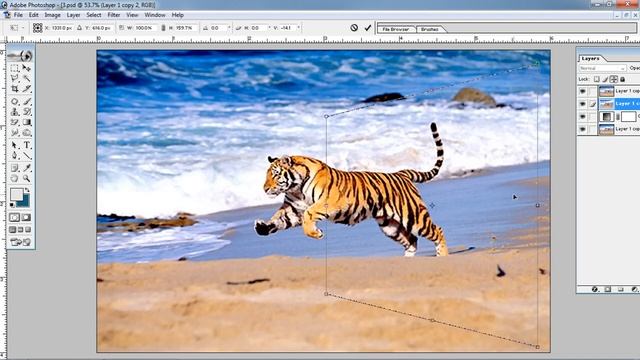Image resolution: width=640 pixels, height=360 pixels.
Task: Select the Layers panel tab
Action: tap(591, 59)
